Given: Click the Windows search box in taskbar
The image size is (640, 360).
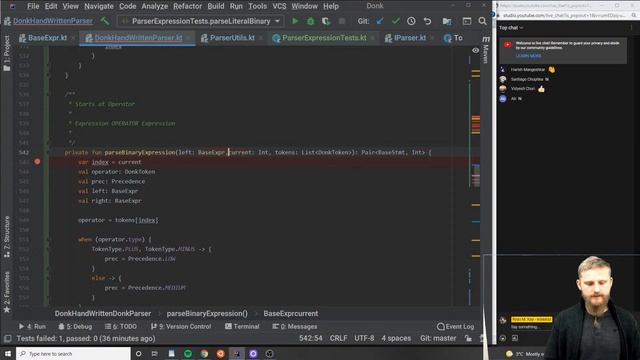Looking at the screenshot, I should tap(73, 353).
